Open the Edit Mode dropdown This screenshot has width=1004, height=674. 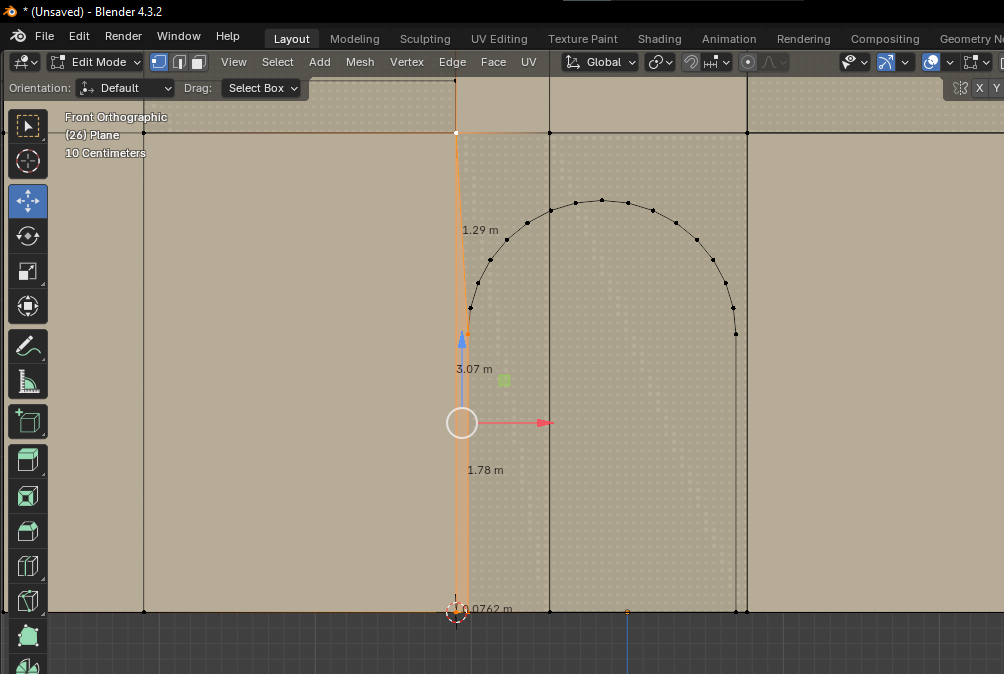click(x=95, y=62)
